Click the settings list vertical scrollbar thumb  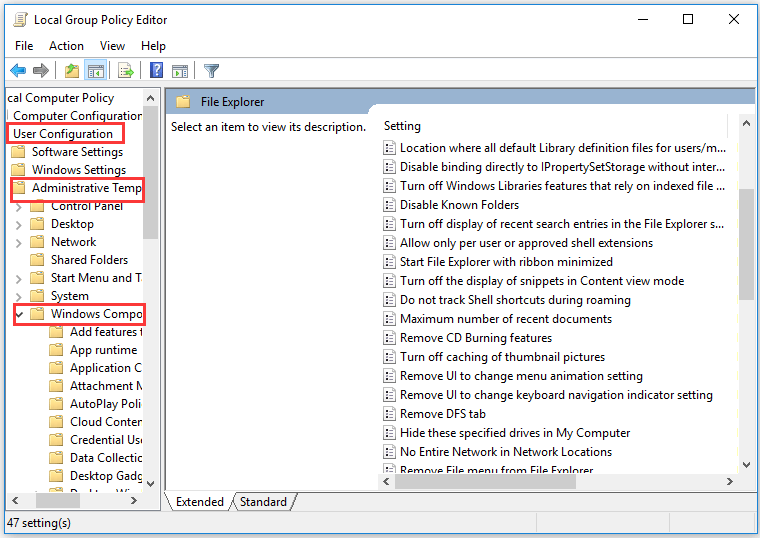pos(746,244)
